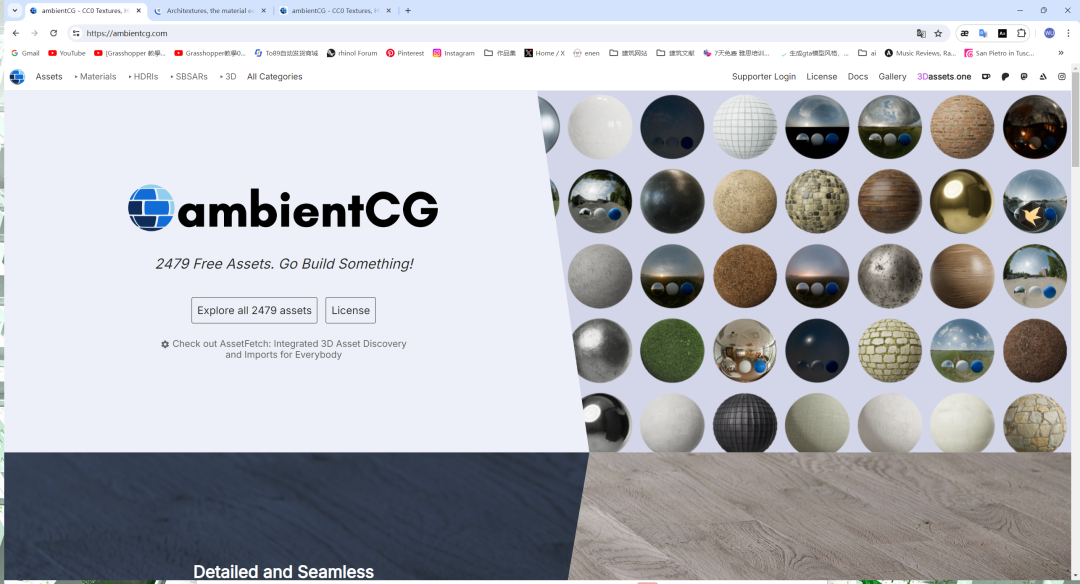Open Supporter Login link

click(x=764, y=76)
